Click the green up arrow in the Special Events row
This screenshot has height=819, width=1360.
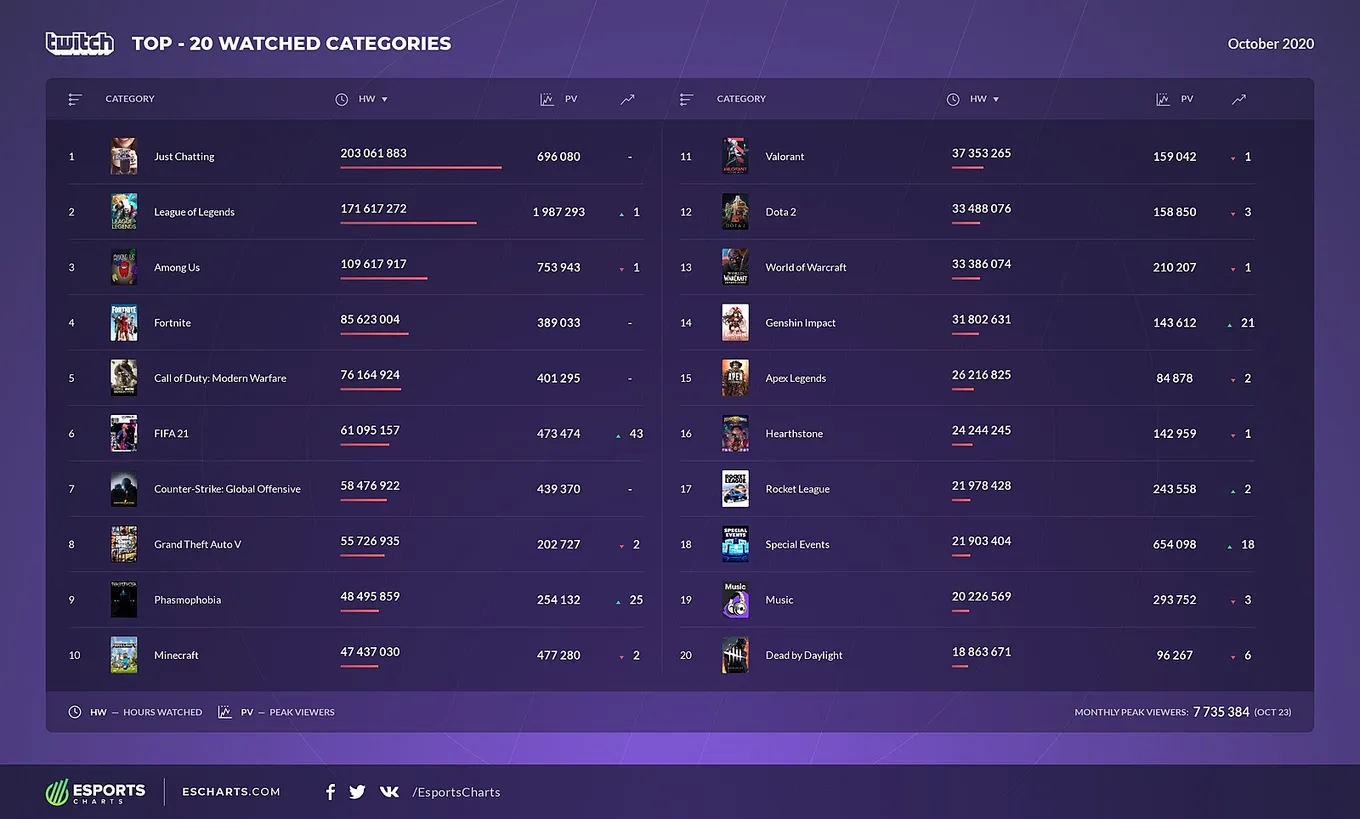pos(1230,546)
